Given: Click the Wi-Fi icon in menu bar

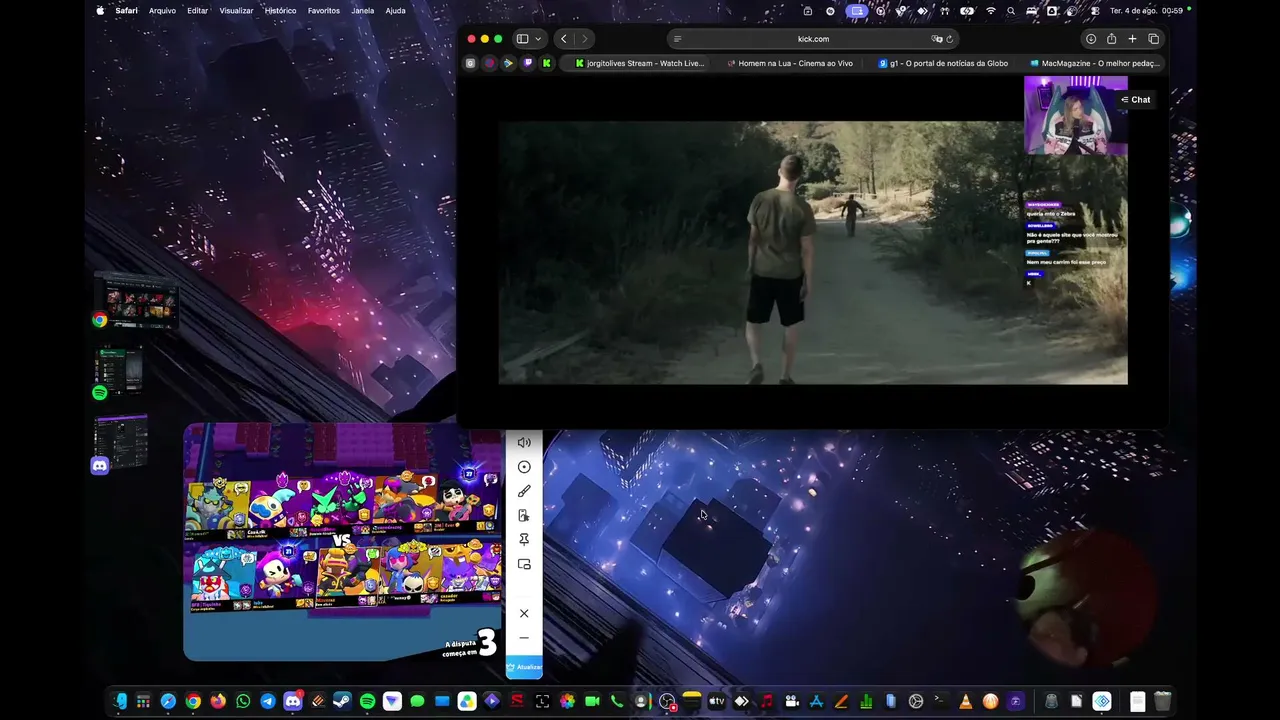Looking at the screenshot, I should pyautogui.click(x=990, y=11).
